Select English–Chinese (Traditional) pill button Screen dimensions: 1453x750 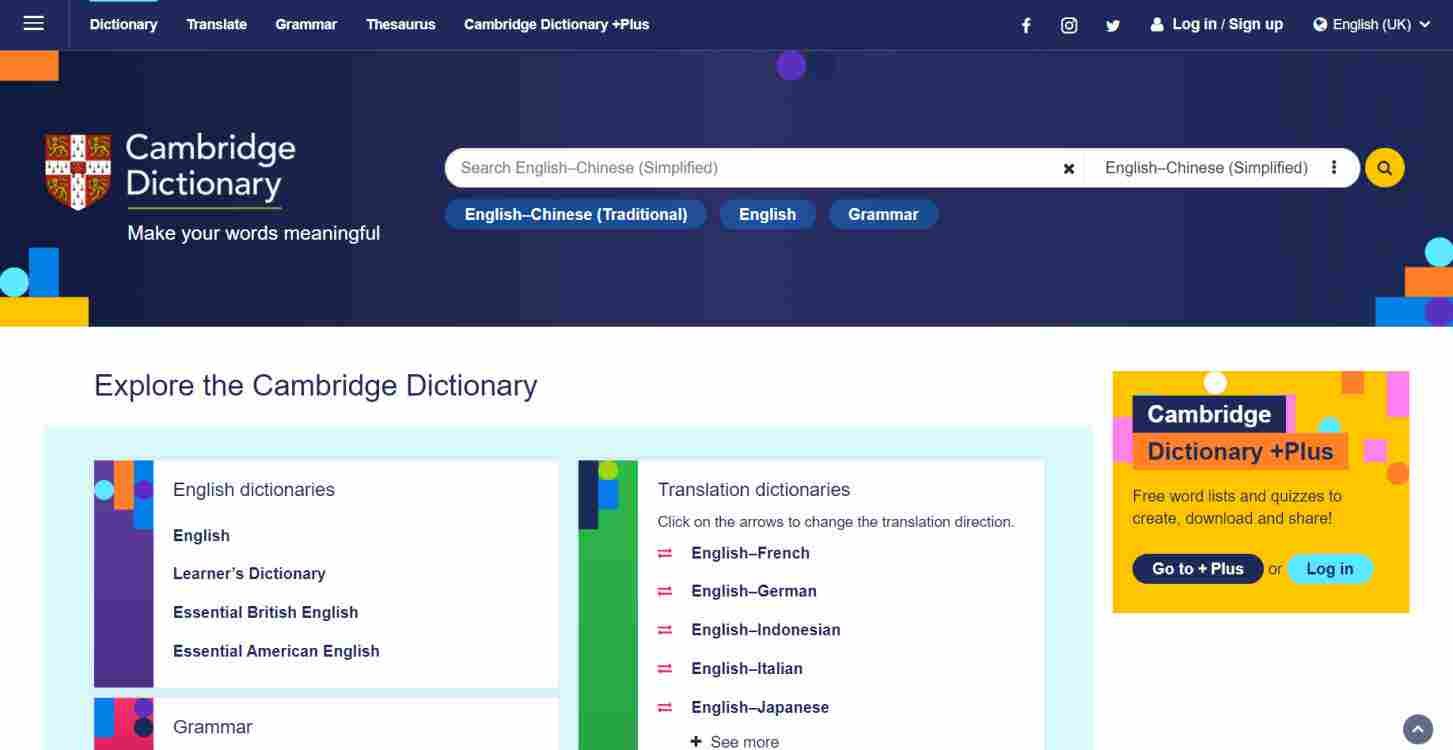[576, 214]
